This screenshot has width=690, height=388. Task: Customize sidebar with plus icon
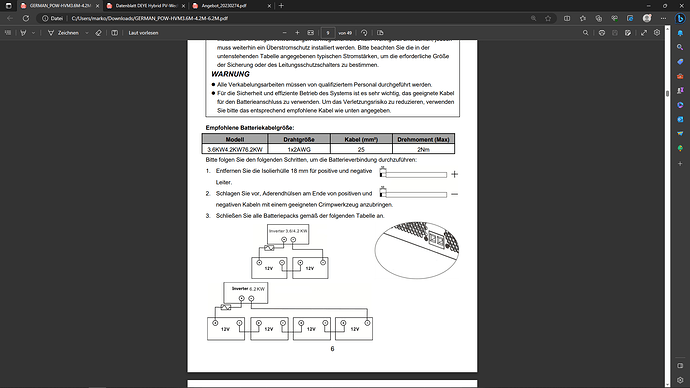680,164
